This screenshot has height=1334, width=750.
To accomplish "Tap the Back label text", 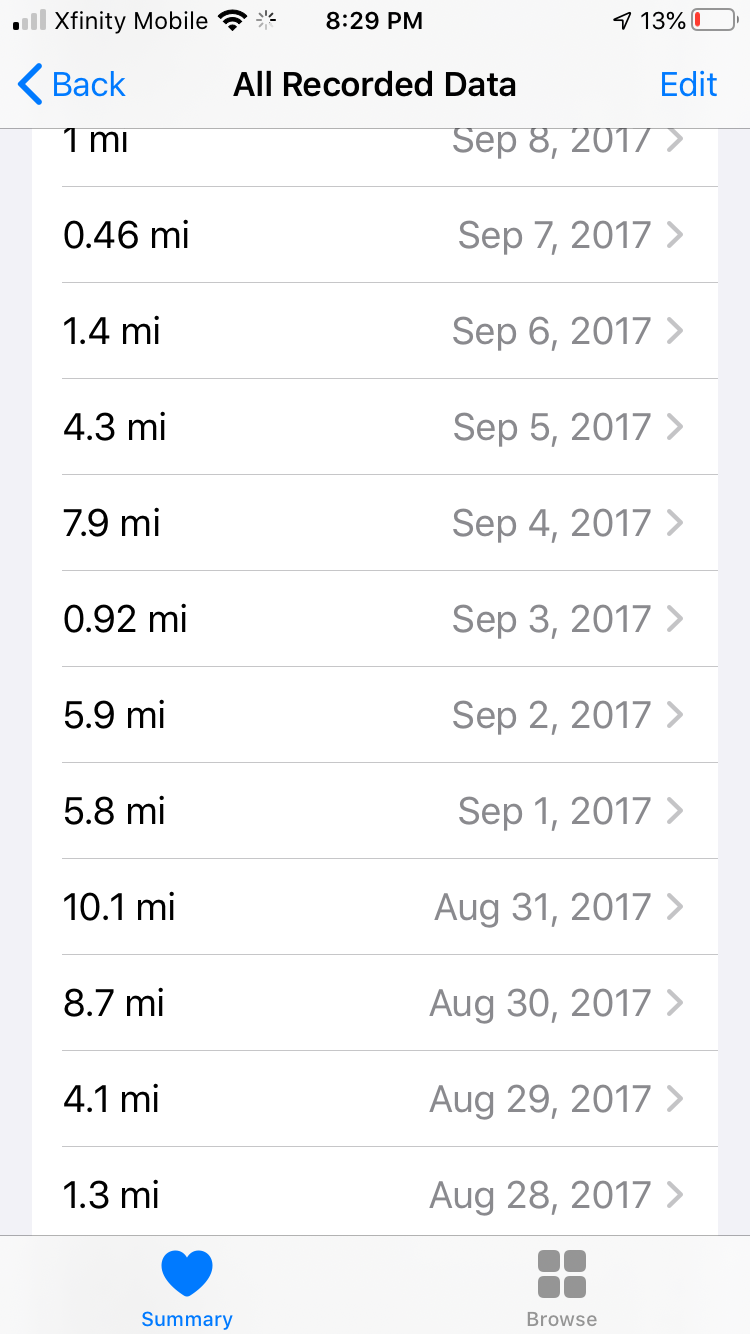I will pos(89,85).
